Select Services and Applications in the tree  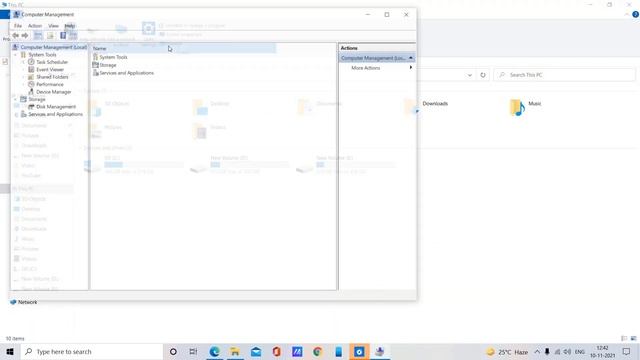point(55,114)
